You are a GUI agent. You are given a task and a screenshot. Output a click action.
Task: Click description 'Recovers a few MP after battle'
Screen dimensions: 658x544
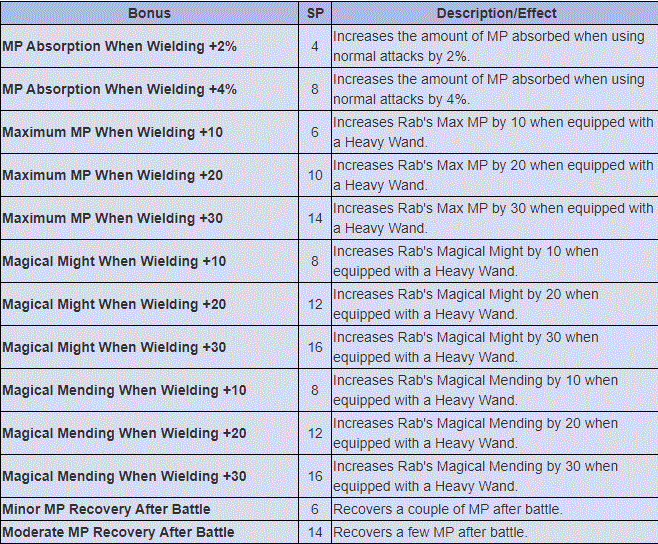click(430, 531)
